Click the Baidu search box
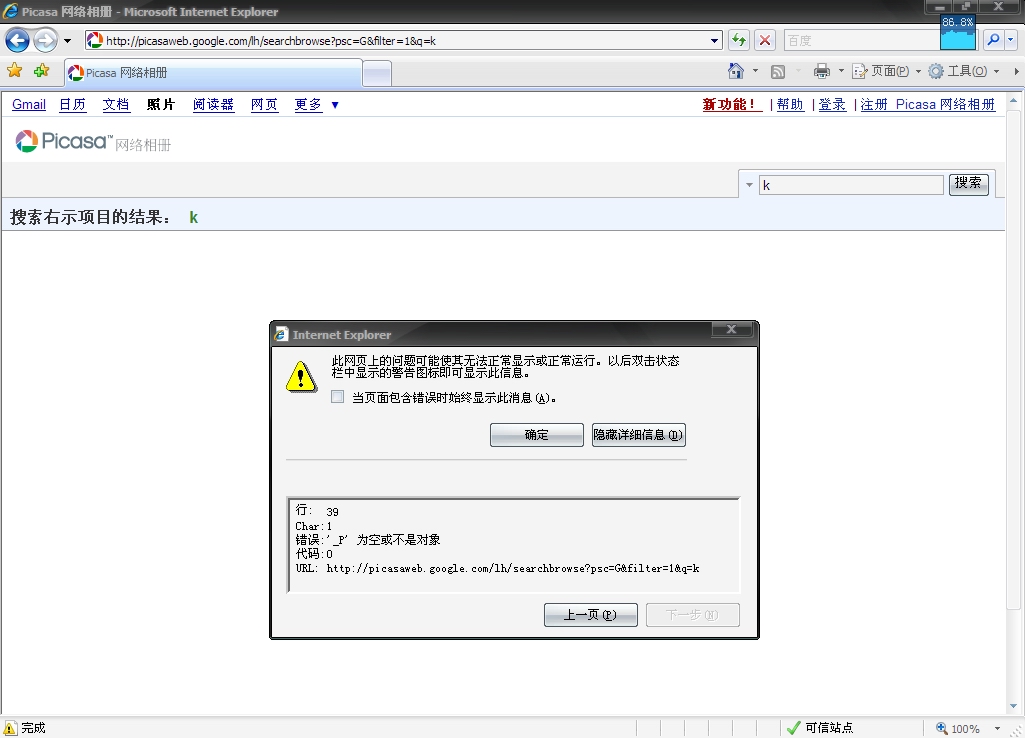Image resolution: width=1025 pixels, height=738 pixels. click(x=862, y=41)
